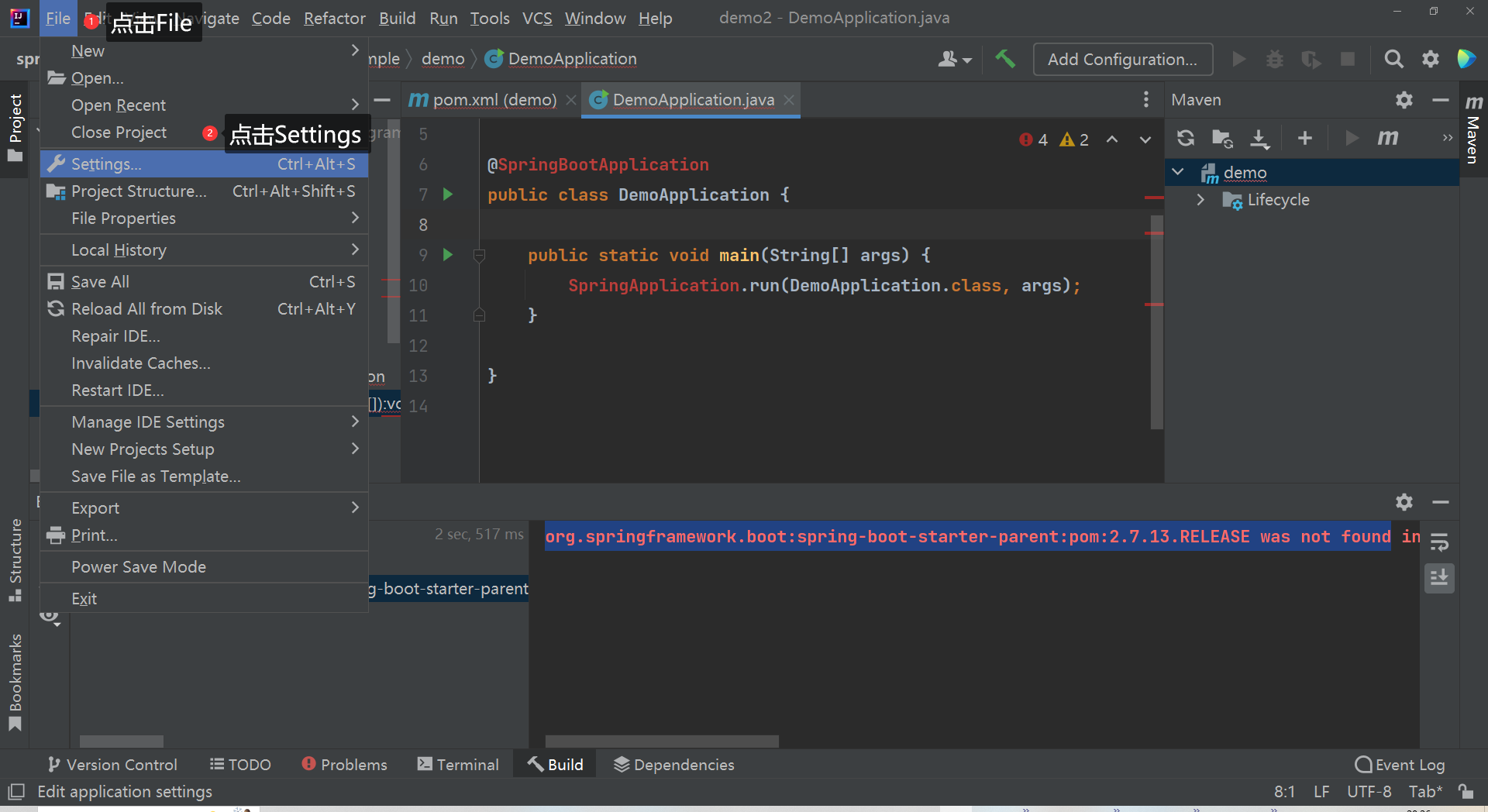
Task: Toggle the Structure side tool window
Action: pyautogui.click(x=15, y=559)
